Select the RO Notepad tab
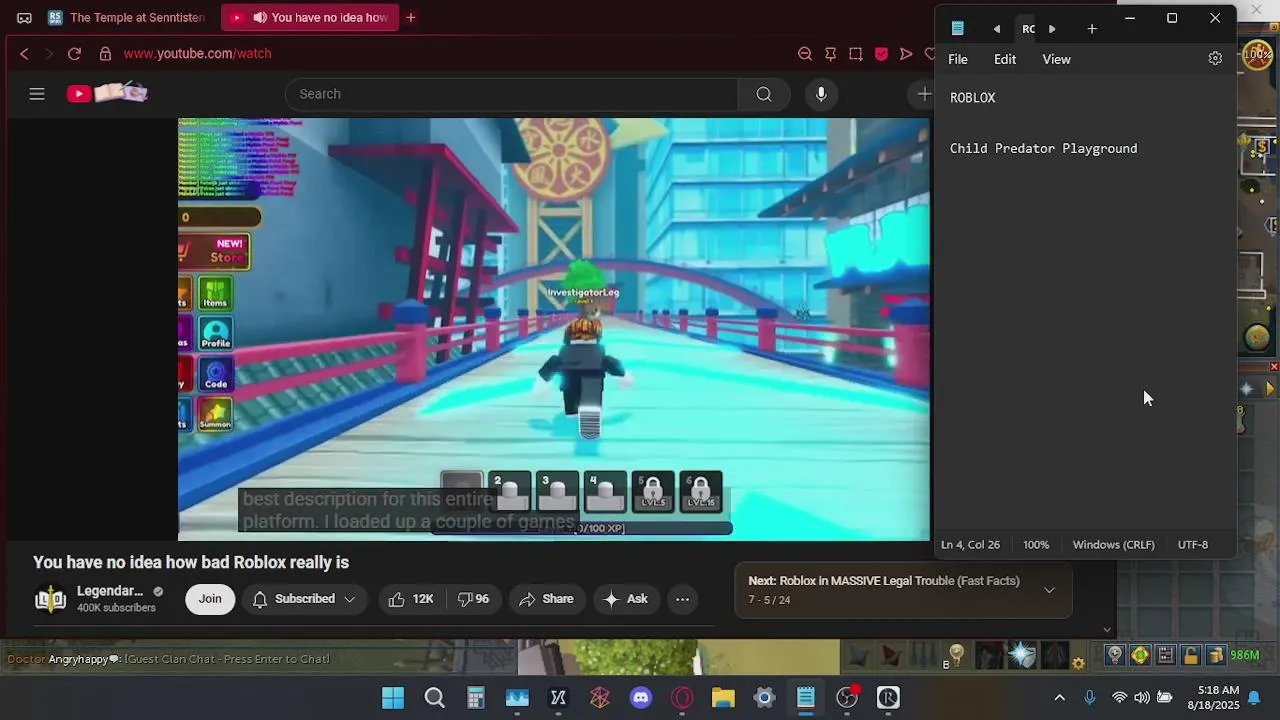The image size is (1280, 720). click(x=1028, y=29)
